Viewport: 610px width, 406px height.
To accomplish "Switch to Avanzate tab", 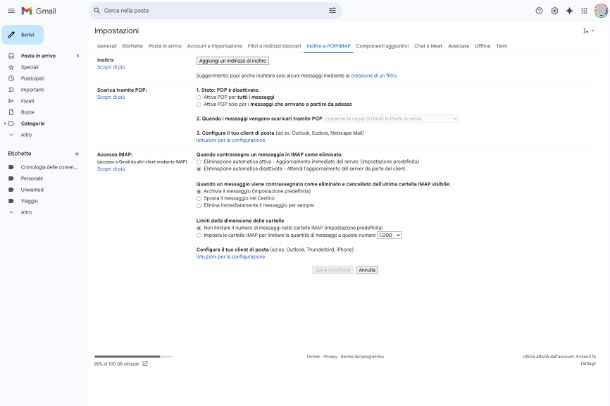I will pos(458,46).
